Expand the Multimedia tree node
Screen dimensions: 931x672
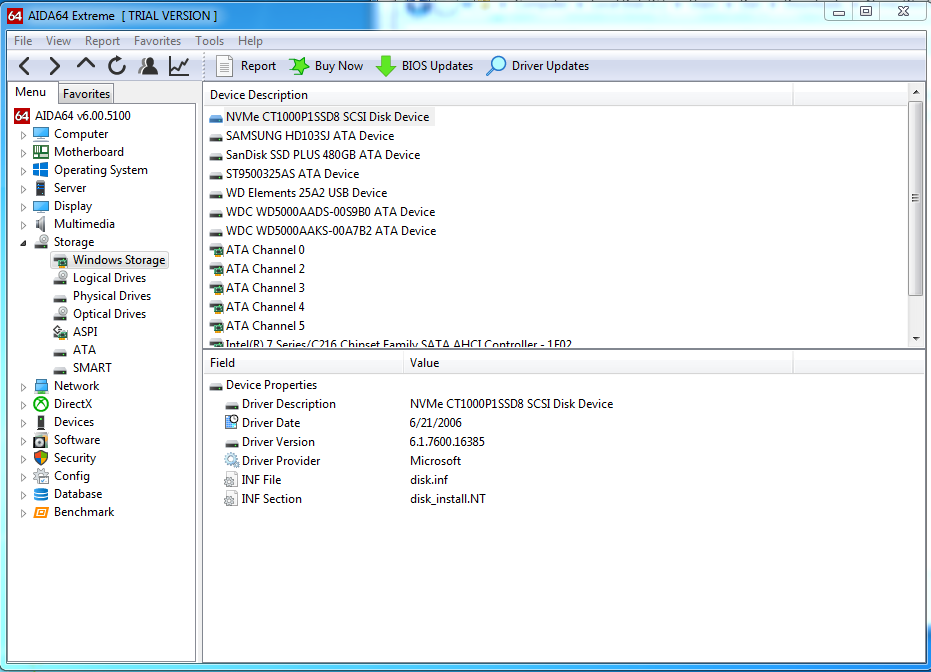coord(23,225)
